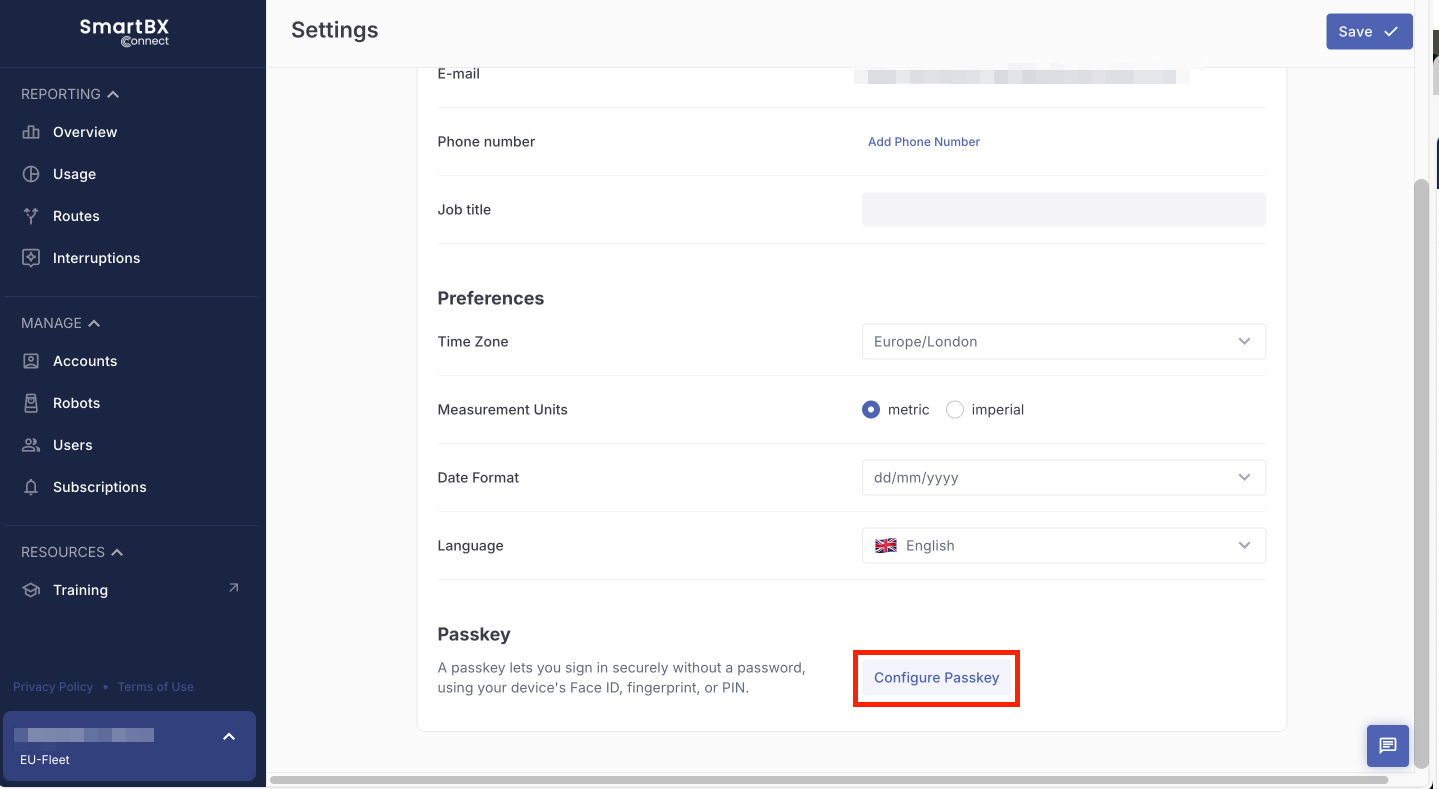Click the Interruptions icon in sidebar
This screenshot has width=1439, height=789.
[x=31, y=258]
